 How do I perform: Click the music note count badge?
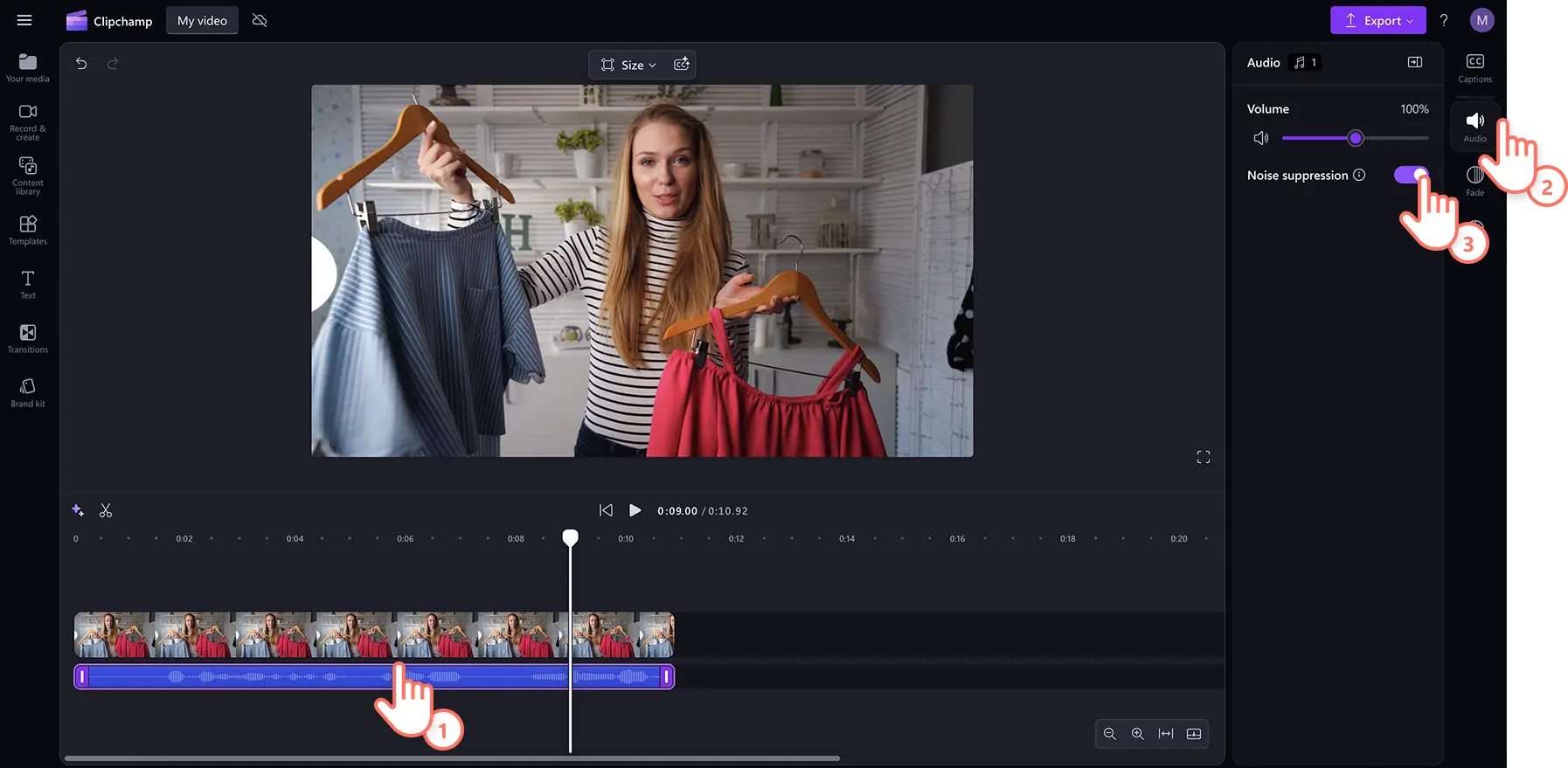click(x=1305, y=62)
